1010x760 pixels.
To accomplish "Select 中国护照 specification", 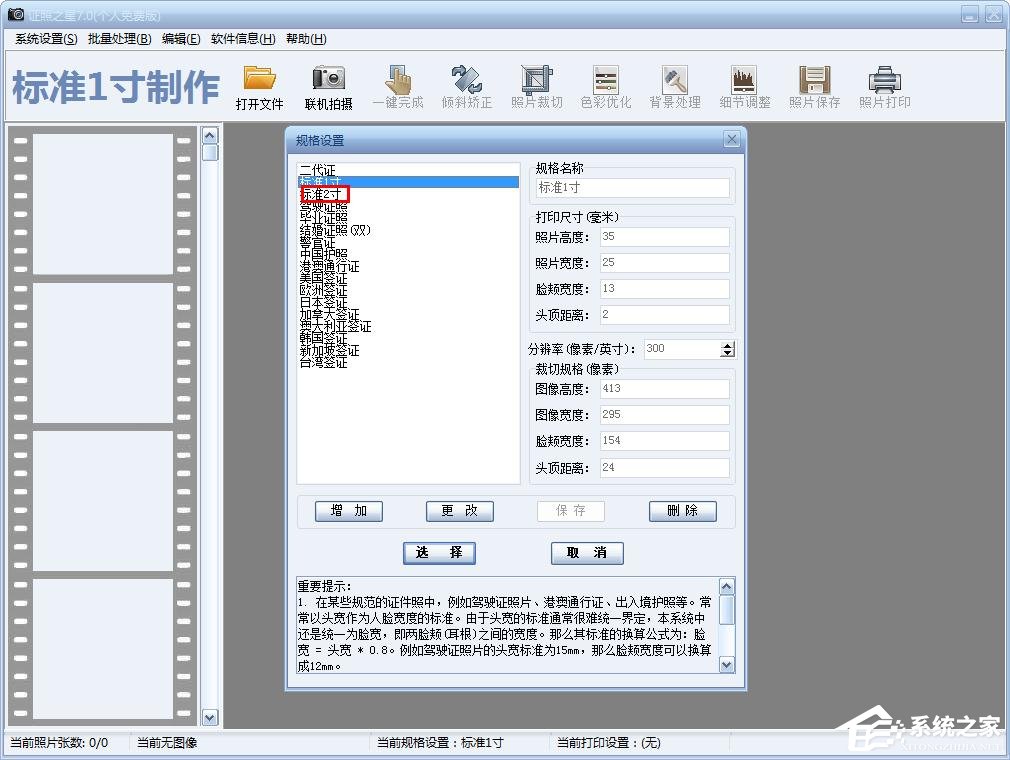I will pyautogui.click(x=325, y=254).
